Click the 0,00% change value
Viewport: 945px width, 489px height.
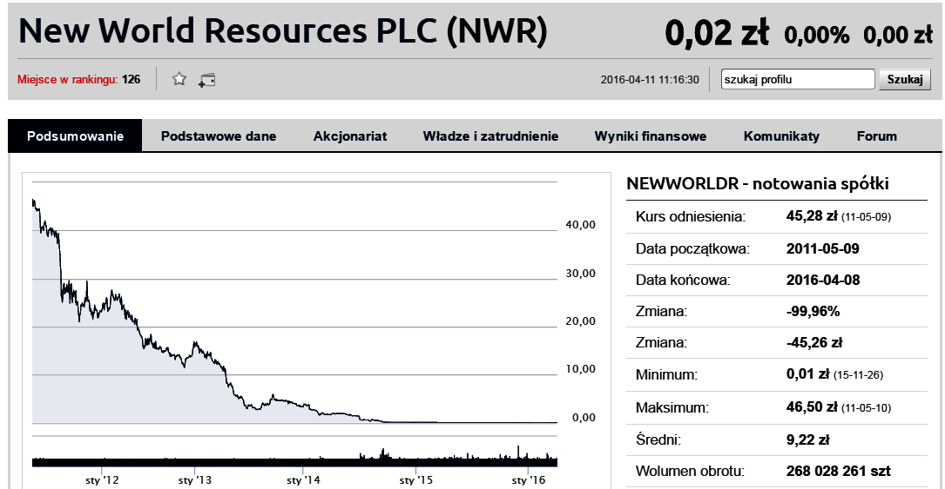coord(817,35)
